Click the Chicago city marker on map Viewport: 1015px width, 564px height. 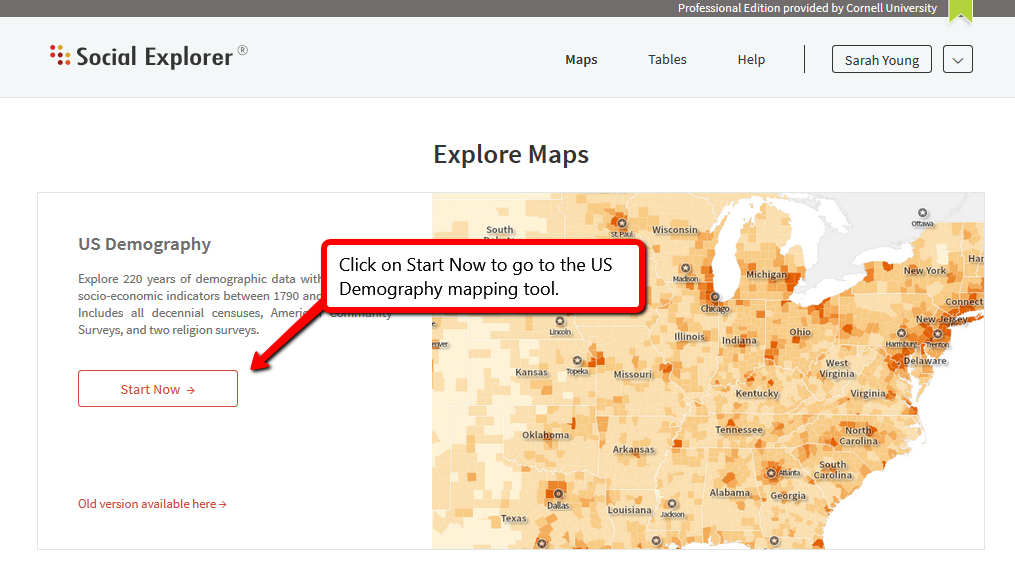[x=715, y=297]
